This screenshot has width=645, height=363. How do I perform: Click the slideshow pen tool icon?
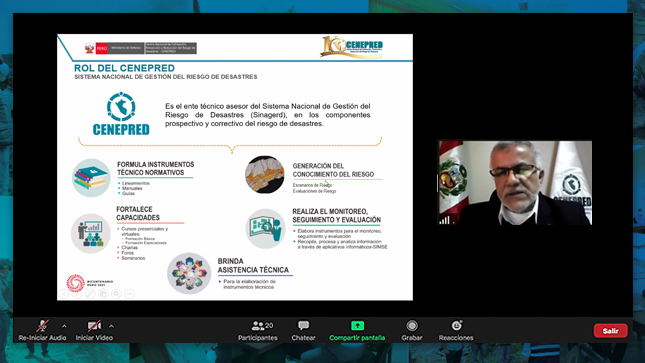pos(90,293)
